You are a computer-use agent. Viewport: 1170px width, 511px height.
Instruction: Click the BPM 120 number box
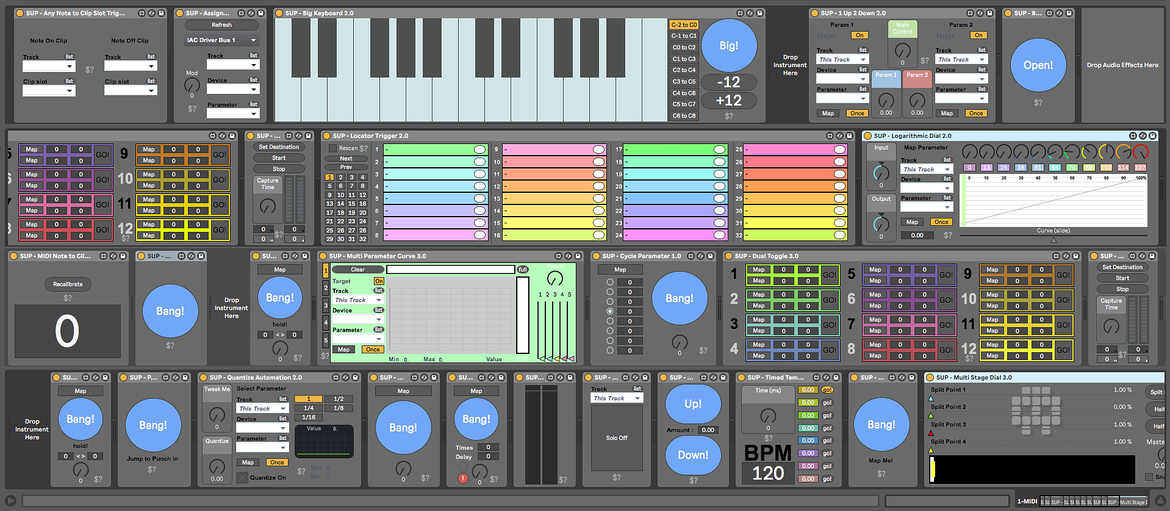coord(768,473)
